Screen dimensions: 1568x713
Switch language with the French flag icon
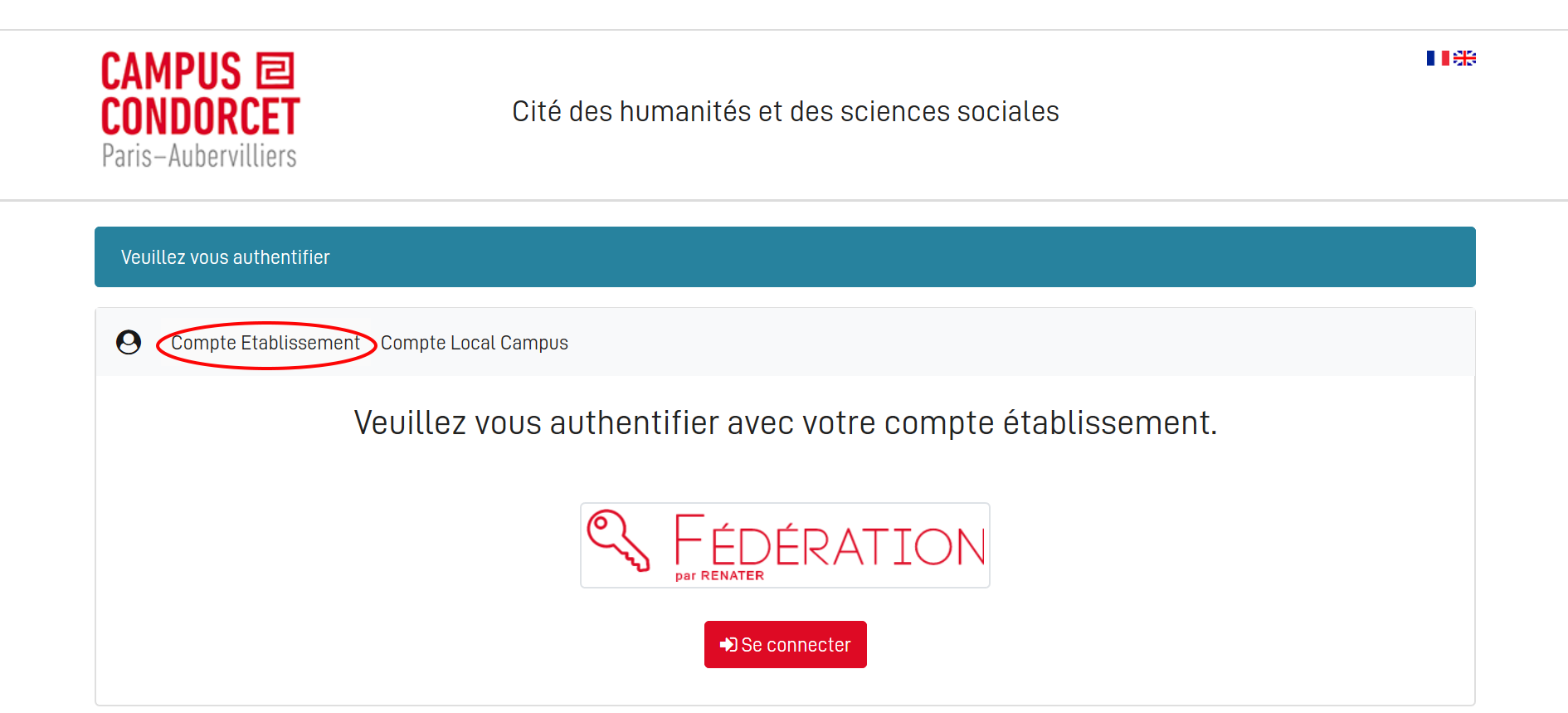tap(1438, 58)
